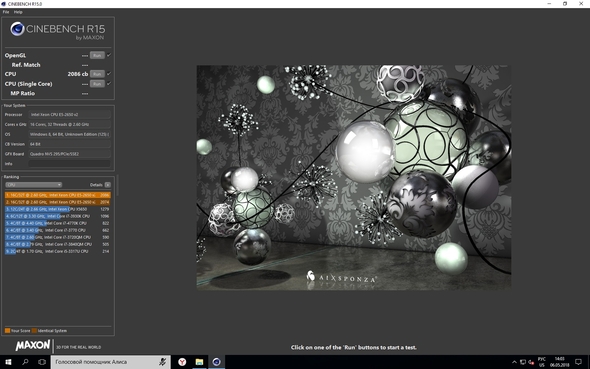
Task: Open the Ranking CPU dropdown
Action: tap(33, 185)
